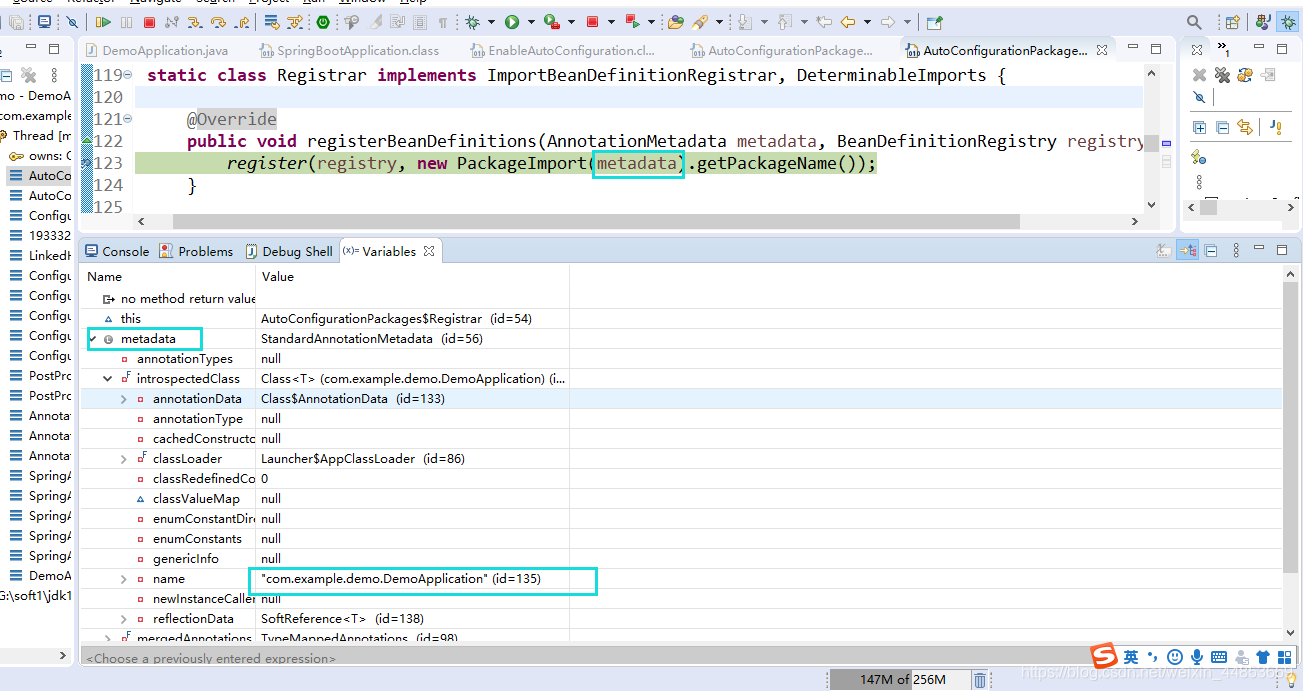Click the Pin Editor toolbar icon
Screen dimensions: 1303x691
click(x=934, y=22)
